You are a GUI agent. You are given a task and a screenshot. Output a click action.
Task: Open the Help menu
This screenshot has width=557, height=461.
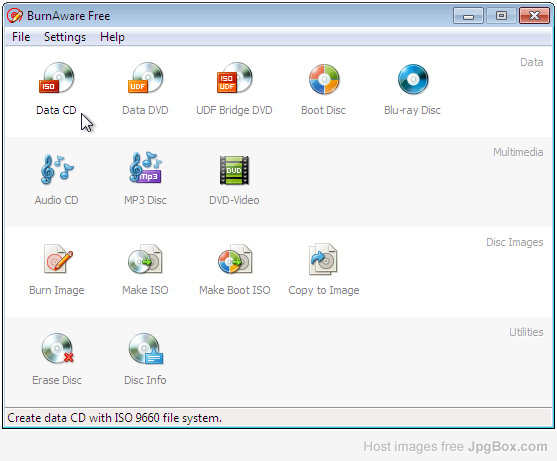[112, 37]
